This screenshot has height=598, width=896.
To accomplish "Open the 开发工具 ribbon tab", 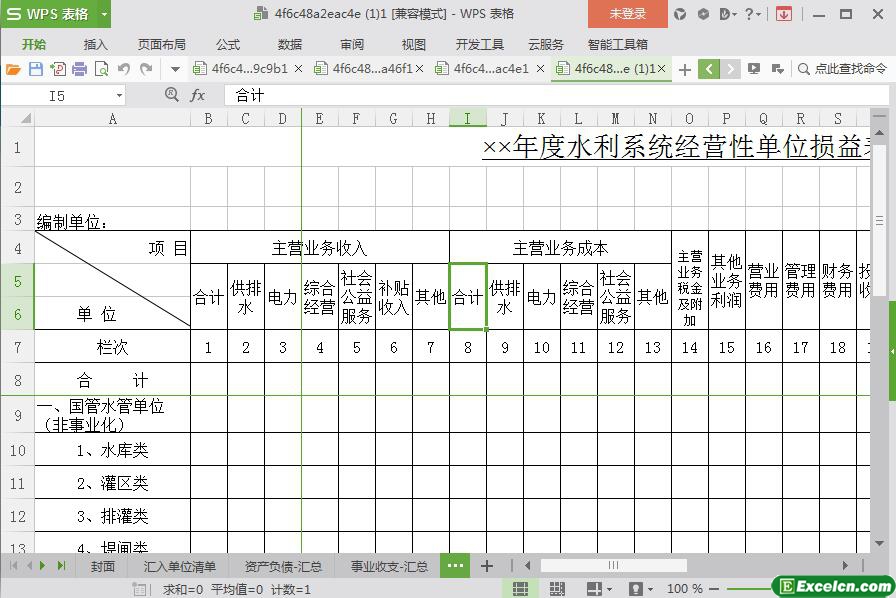I will pos(479,44).
